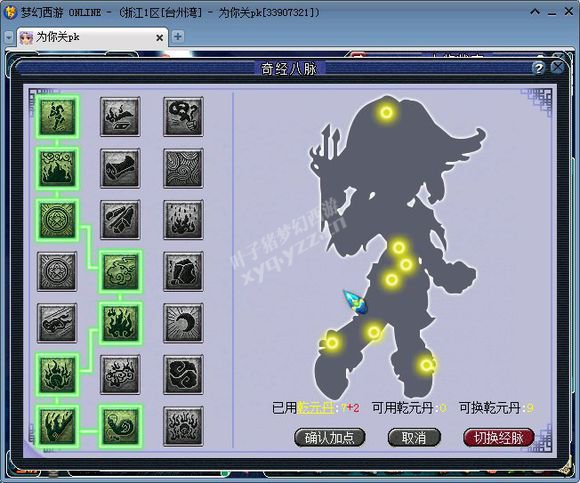Select the green fire orb skill icon

57,374
